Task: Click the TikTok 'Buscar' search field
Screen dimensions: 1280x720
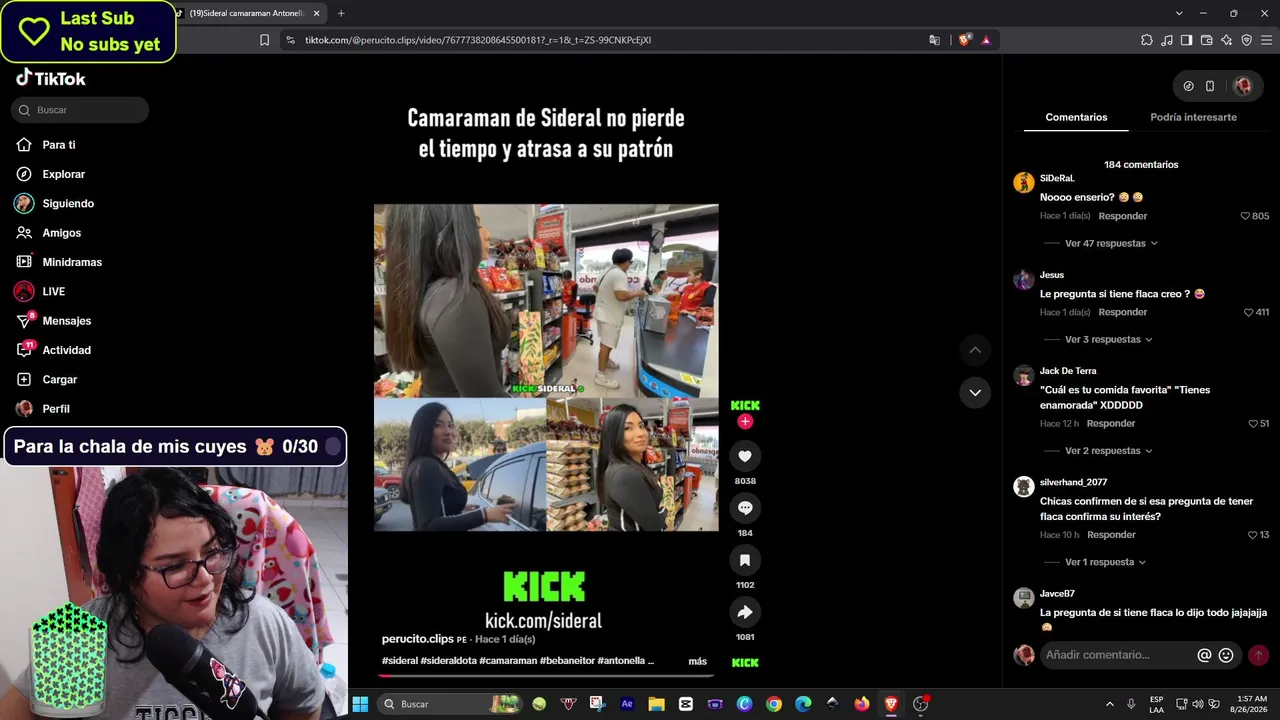Action: 80,110
